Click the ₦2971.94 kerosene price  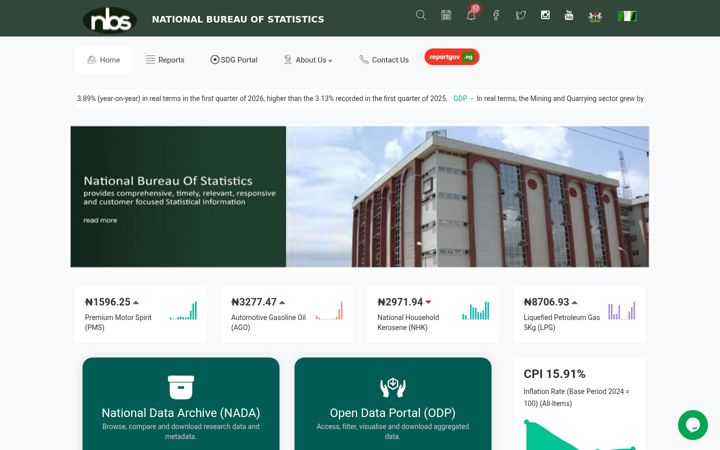[x=400, y=302]
